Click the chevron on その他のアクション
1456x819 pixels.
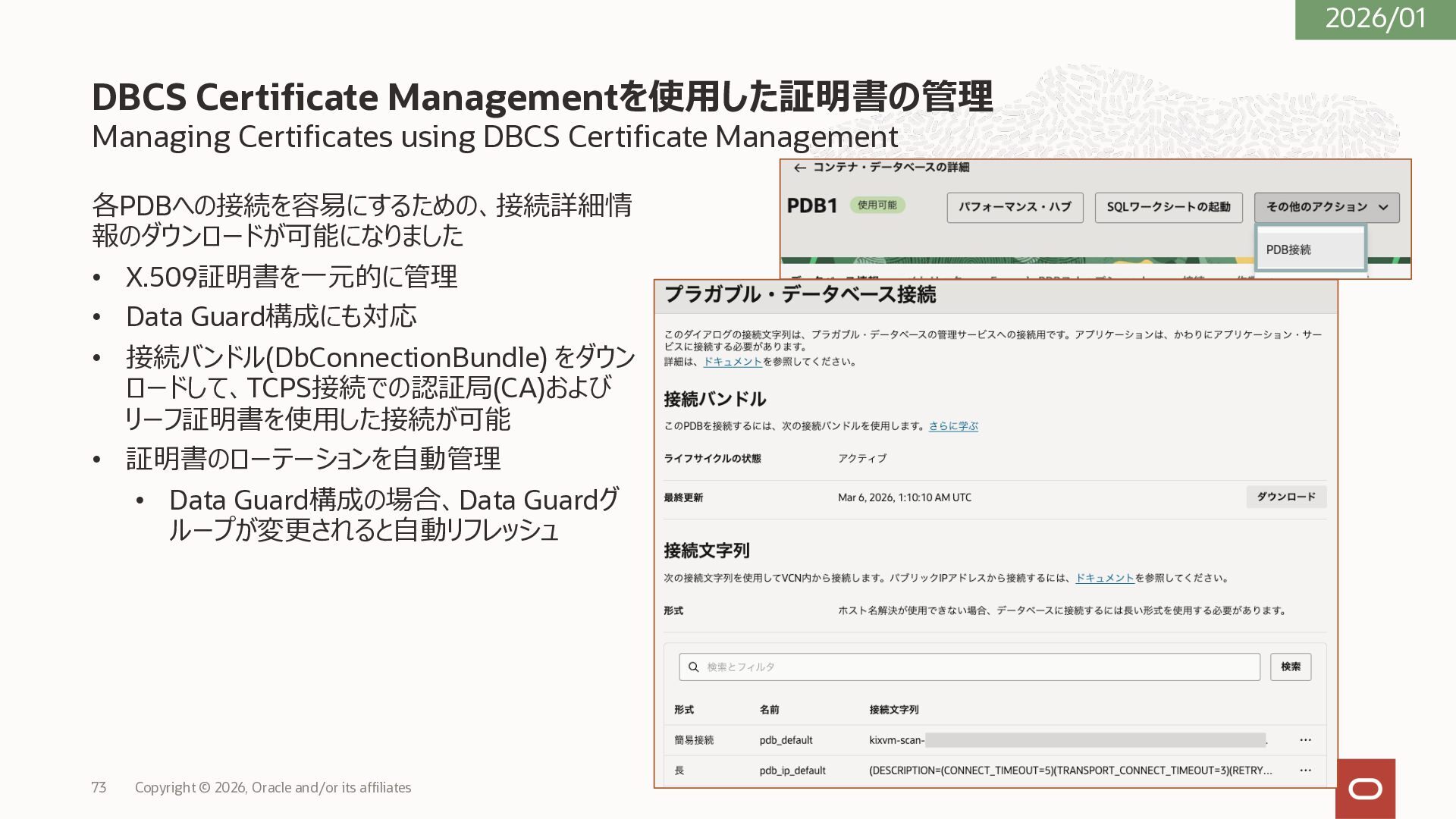coord(1383,207)
